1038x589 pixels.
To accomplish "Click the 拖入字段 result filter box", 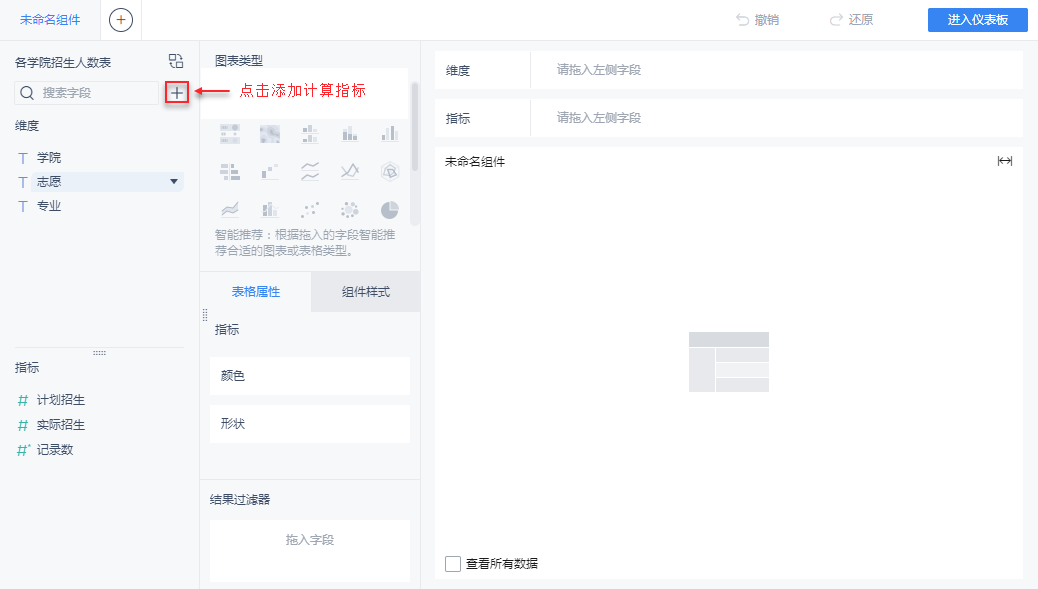I will tap(310, 551).
